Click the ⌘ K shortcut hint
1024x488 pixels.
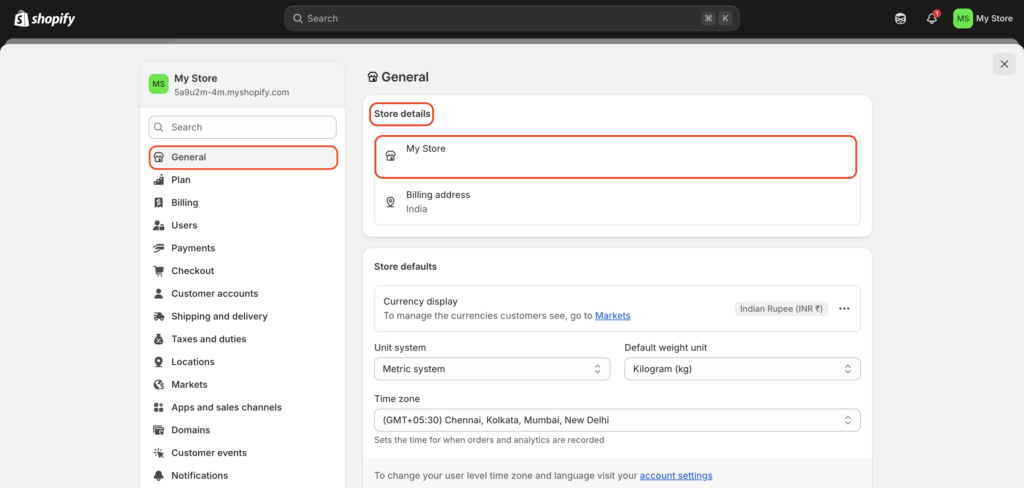(x=716, y=18)
